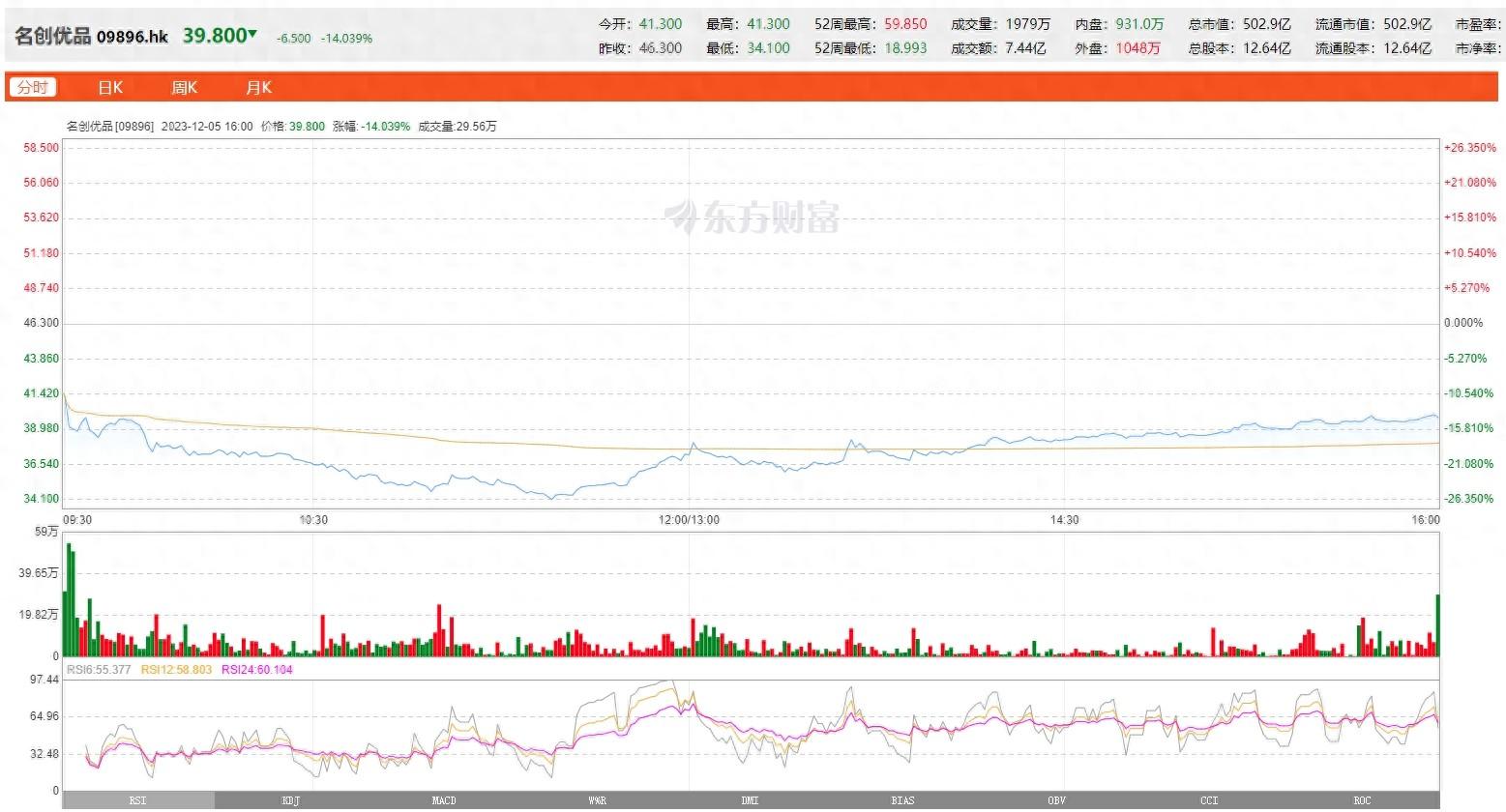Click the 总市值 value 502.9亿
The width and height of the screenshot is (1506, 812).
(1267, 24)
